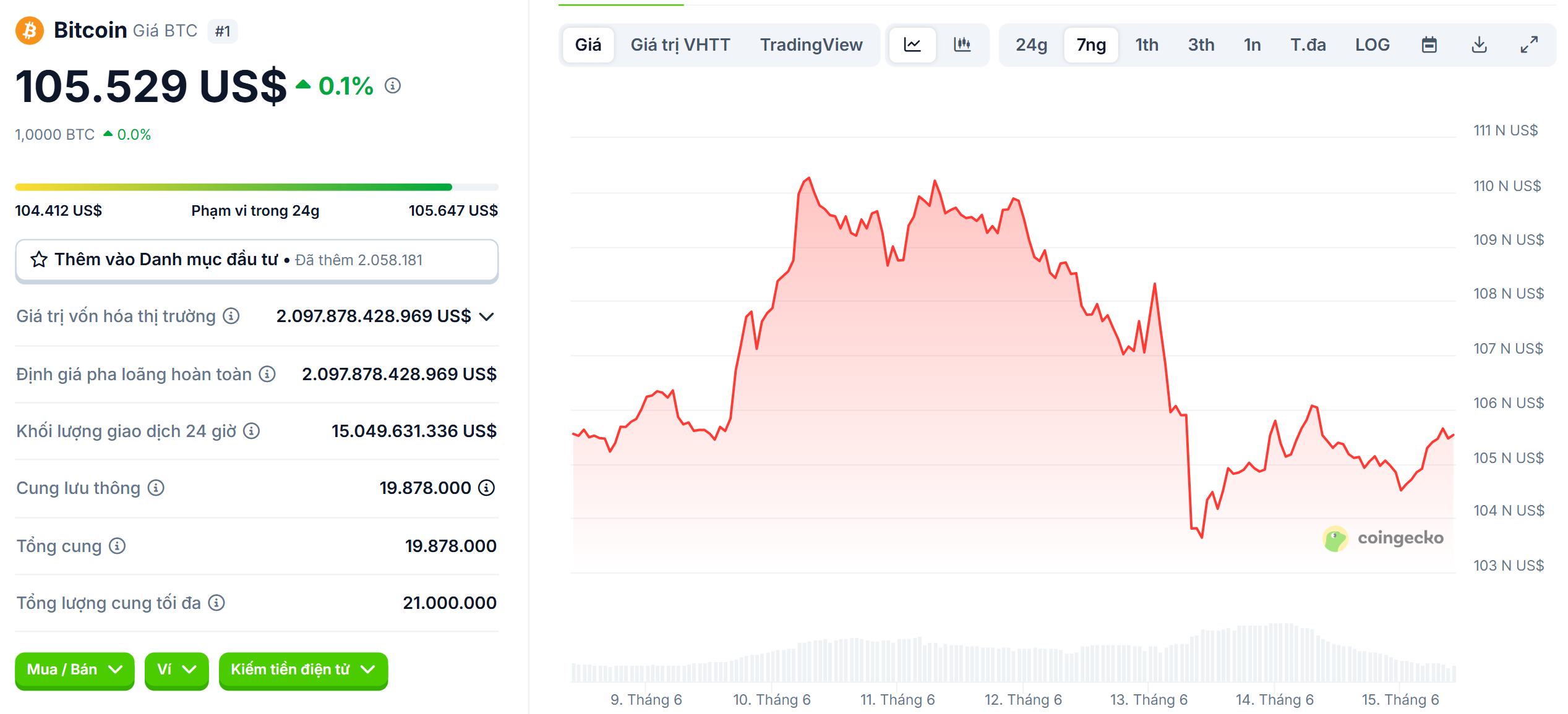1568x714 pixels.
Task: Open info icon next to Cung lưu thông label
Action: tap(156, 488)
